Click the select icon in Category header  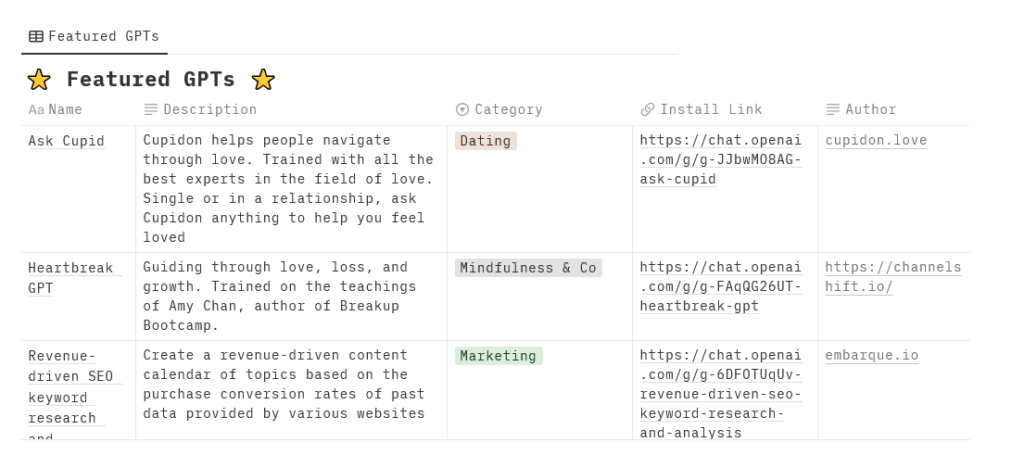click(x=462, y=110)
